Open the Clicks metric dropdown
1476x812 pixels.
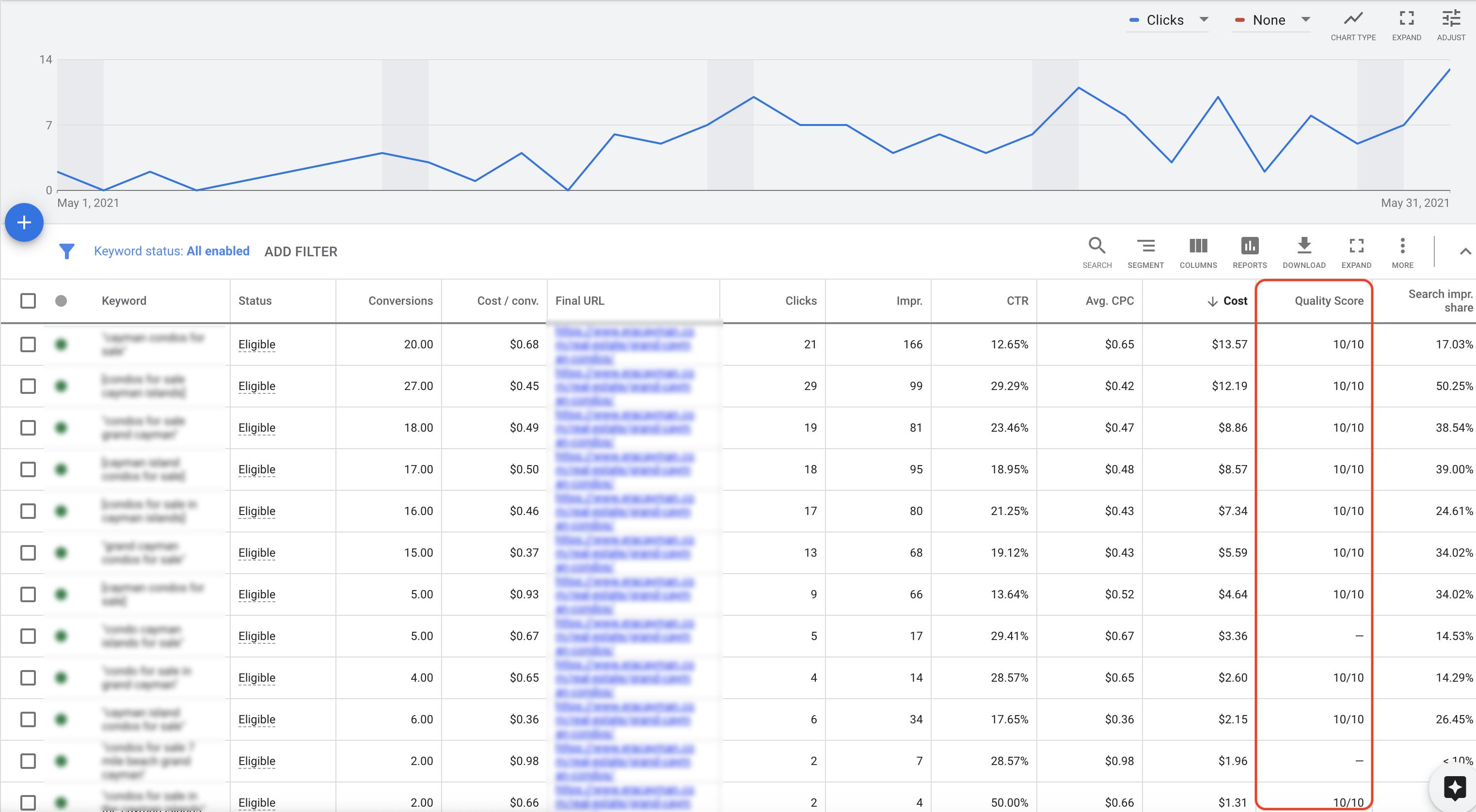[x=1167, y=20]
